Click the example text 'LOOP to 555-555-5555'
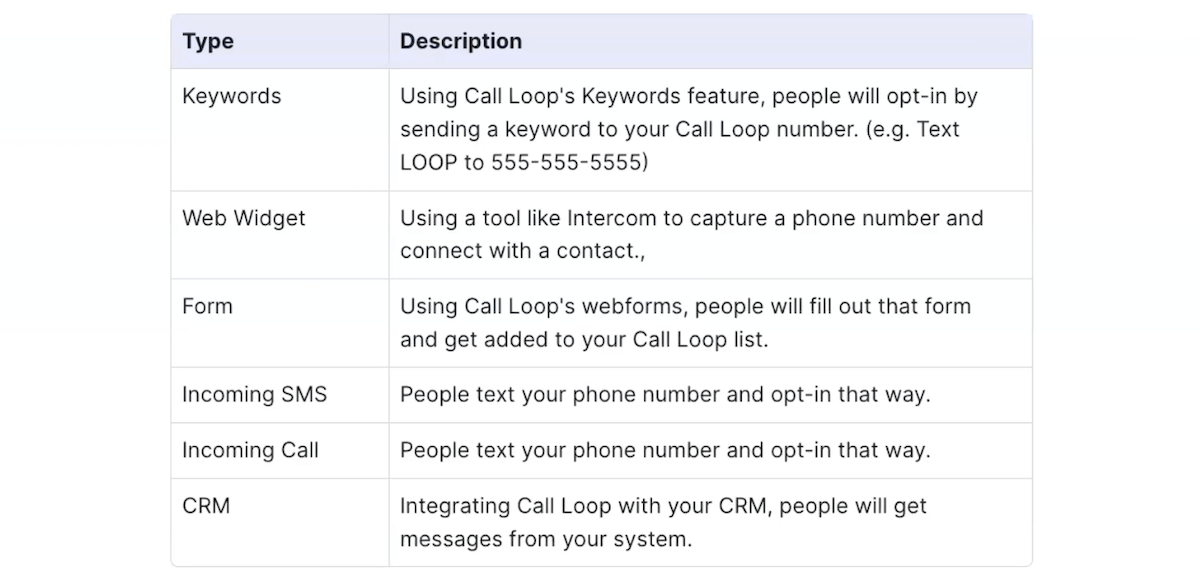This screenshot has height=582, width=1200. (524, 162)
